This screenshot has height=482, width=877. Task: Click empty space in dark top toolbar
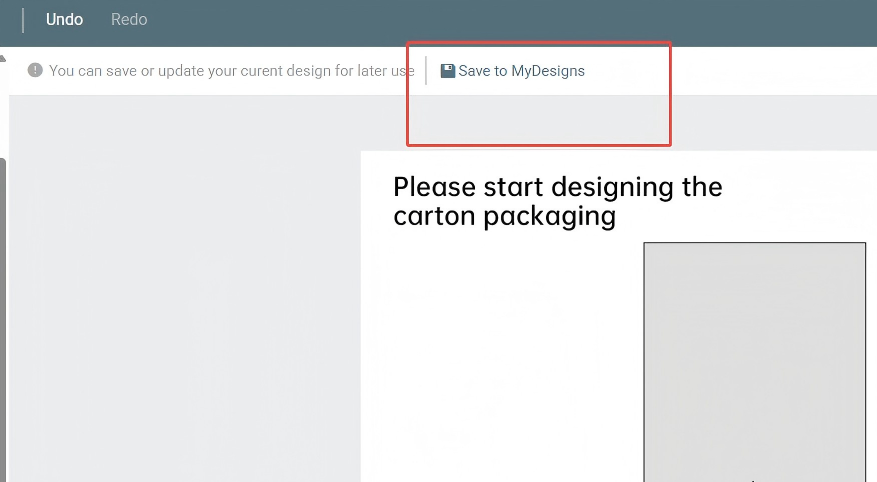[x=500, y=20]
